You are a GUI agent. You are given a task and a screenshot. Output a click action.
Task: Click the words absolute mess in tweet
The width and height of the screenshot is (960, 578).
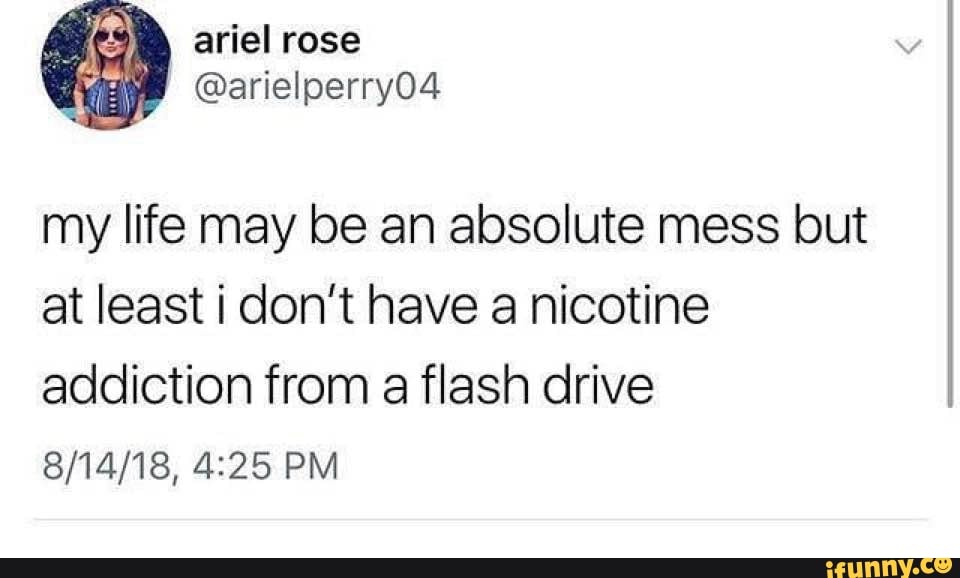tap(615, 226)
